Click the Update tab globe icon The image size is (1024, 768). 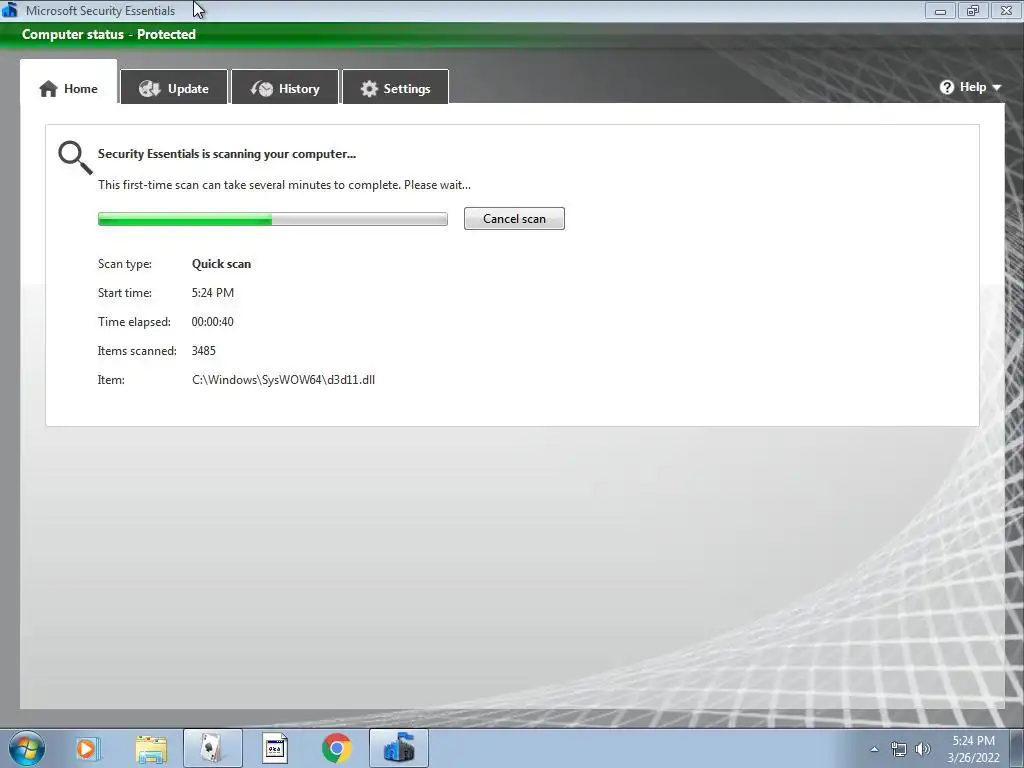150,89
